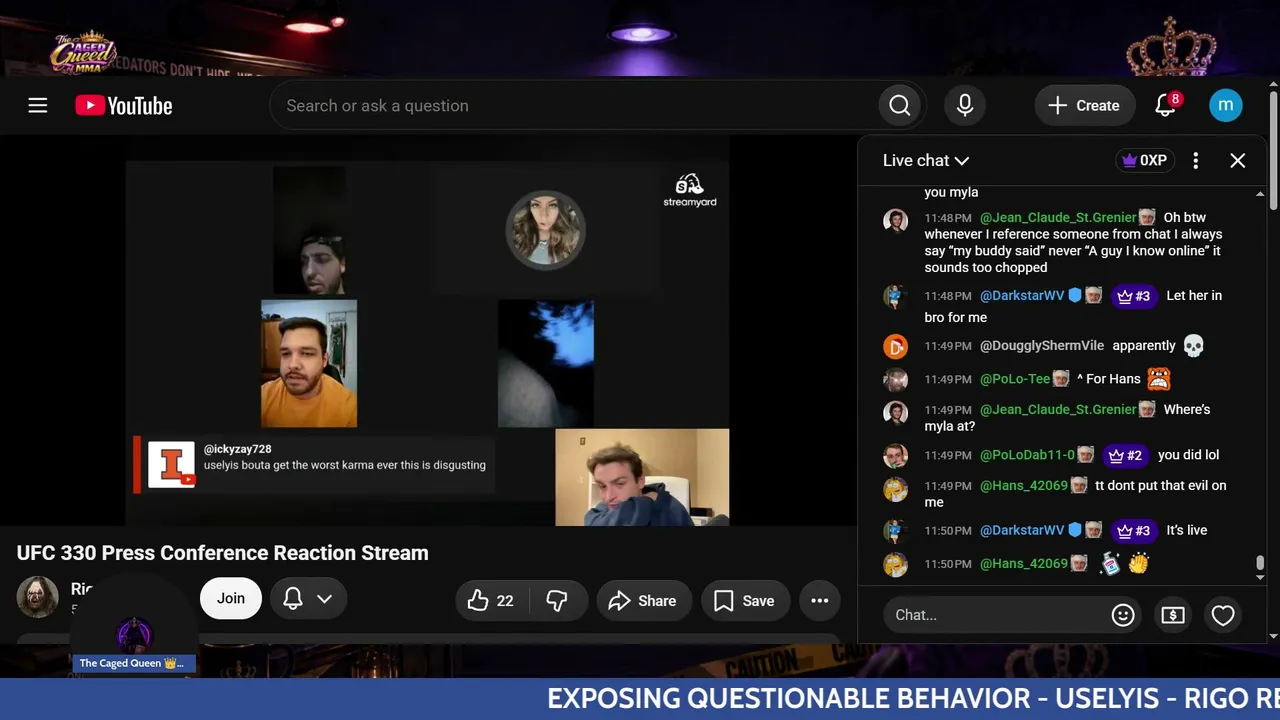Click the #2 crown rank badge
This screenshot has width=1280, height=720.
[x=1125, y=455]
